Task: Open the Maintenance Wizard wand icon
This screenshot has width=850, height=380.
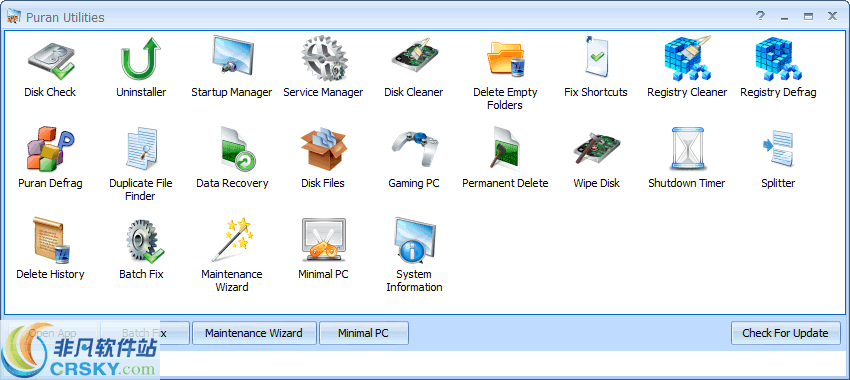Action: tap(233, 240)
